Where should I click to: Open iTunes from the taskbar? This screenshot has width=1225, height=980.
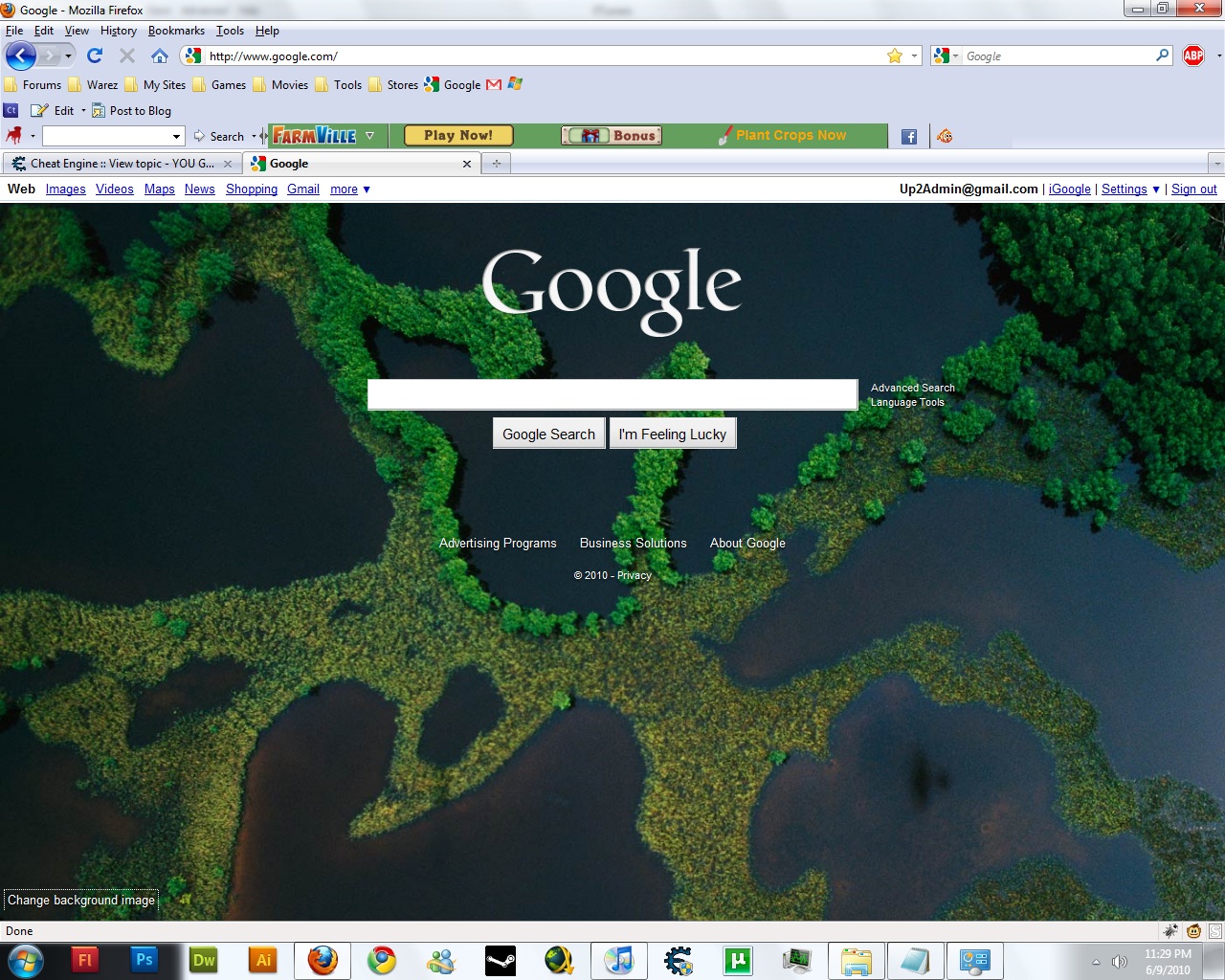pos(619,960)
